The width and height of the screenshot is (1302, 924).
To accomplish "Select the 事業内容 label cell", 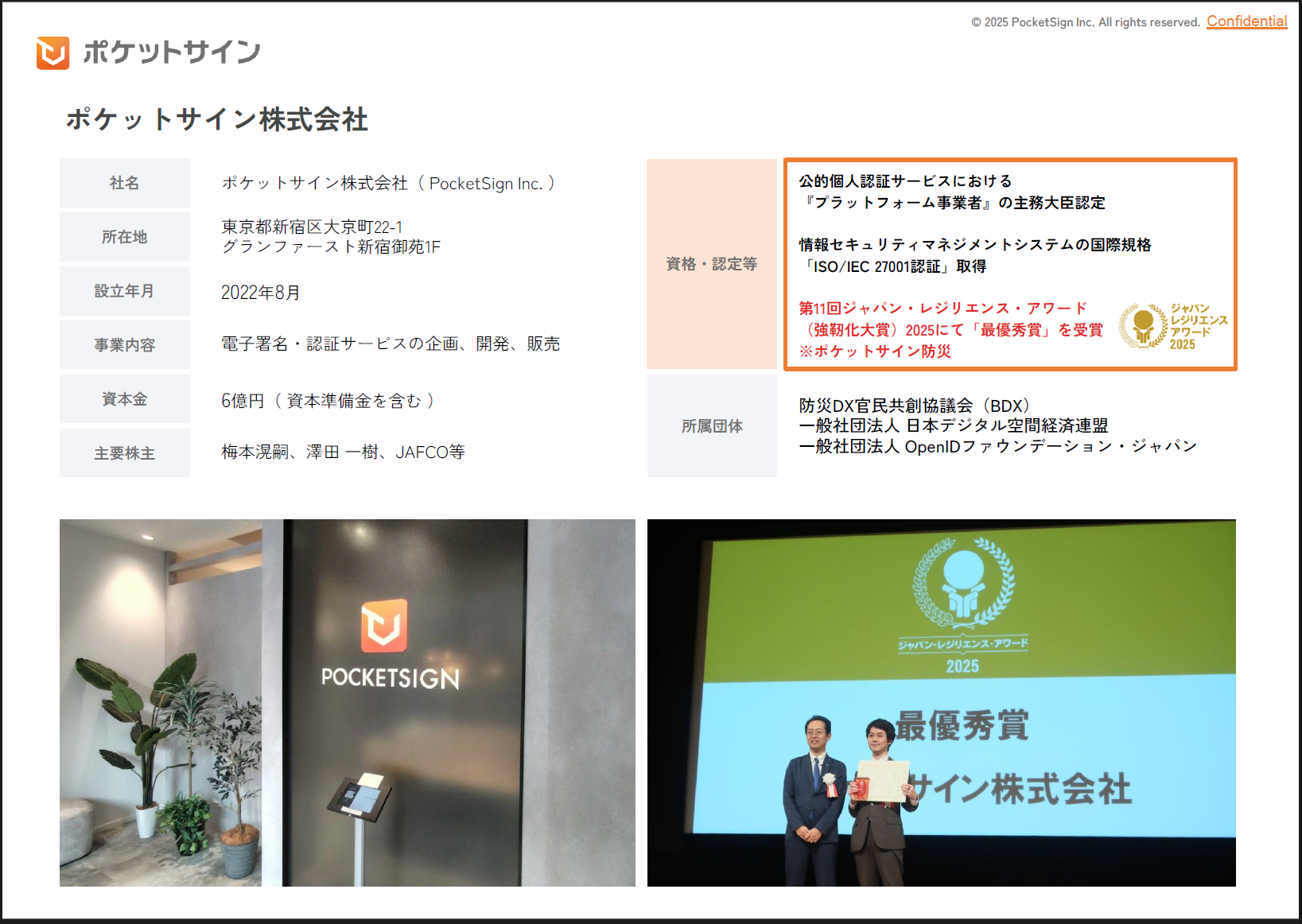I will coord(124,345).
